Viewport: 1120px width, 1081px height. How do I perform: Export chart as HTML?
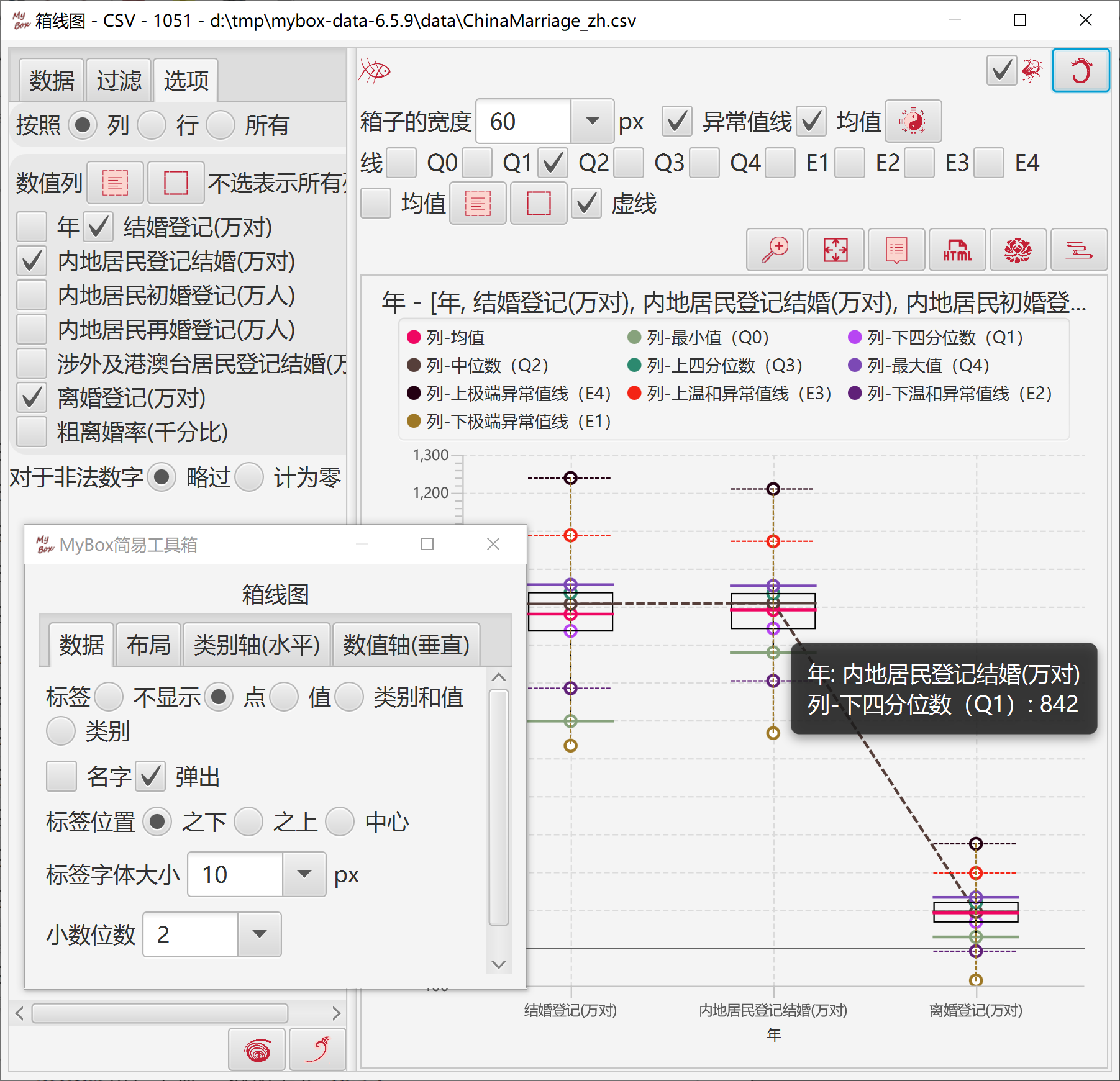(957, 250)
